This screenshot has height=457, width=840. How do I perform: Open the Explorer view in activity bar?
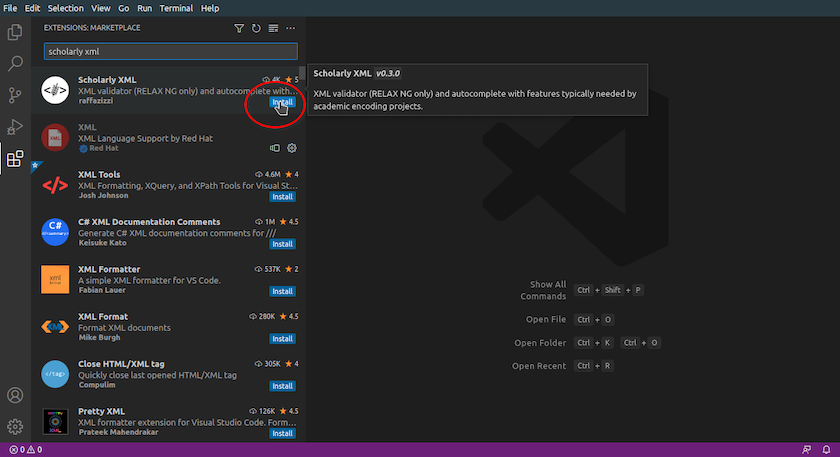click(x=15, y=32)
